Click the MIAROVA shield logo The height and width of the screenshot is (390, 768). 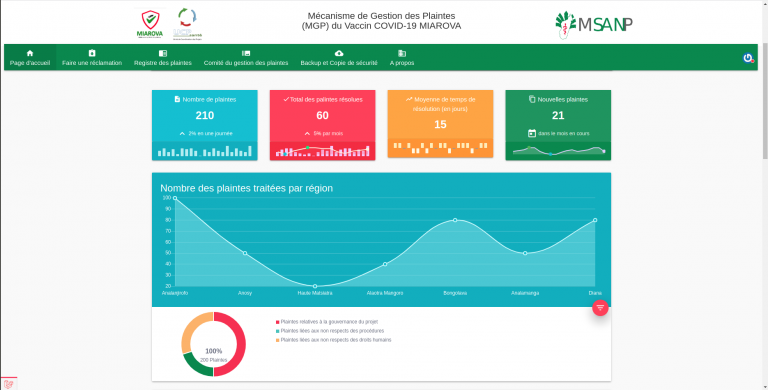click(150, 24)
